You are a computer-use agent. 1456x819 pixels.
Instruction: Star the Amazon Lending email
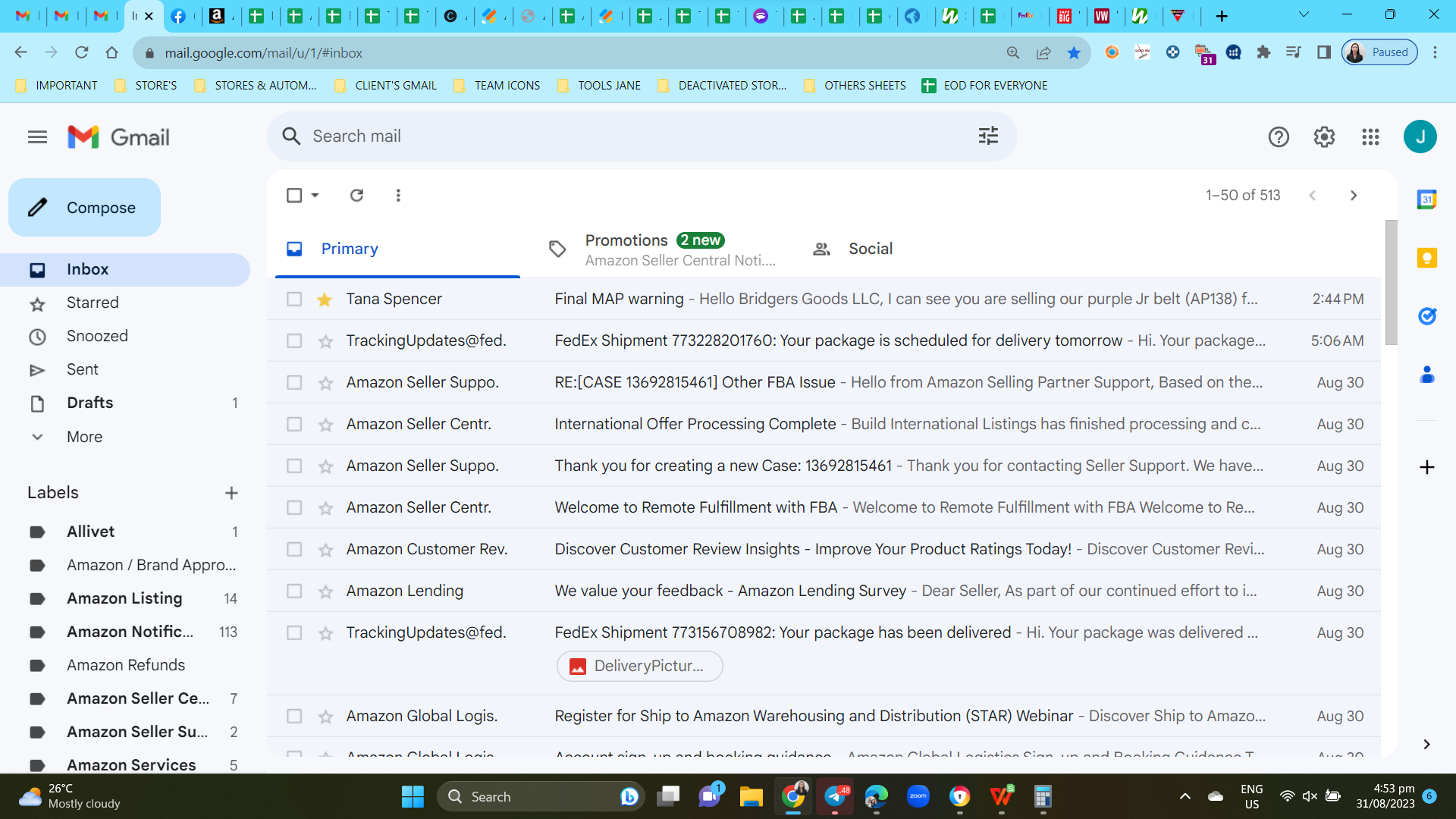[325, 591]
